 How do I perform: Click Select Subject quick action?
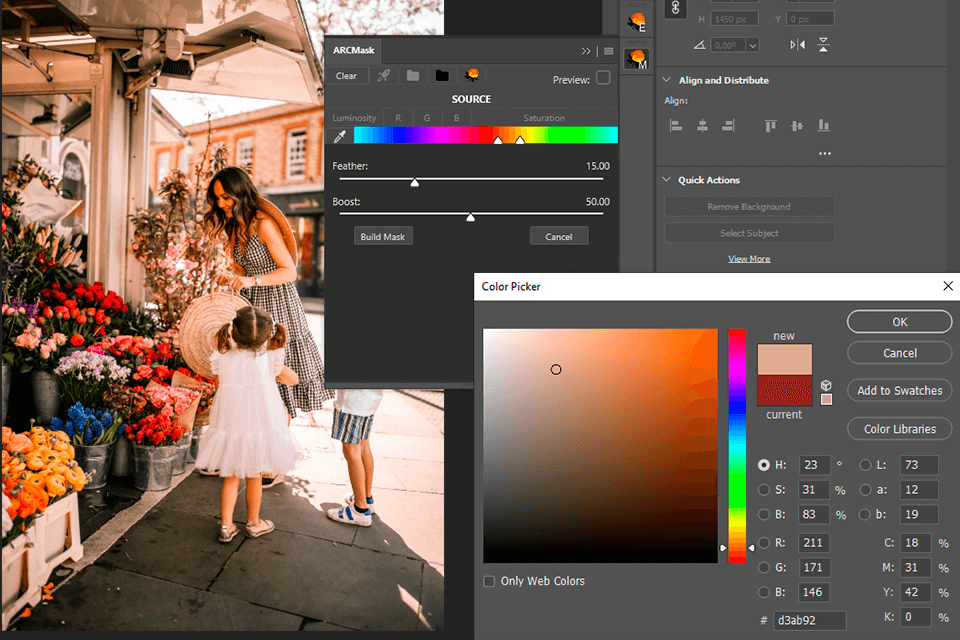point(749,233)
